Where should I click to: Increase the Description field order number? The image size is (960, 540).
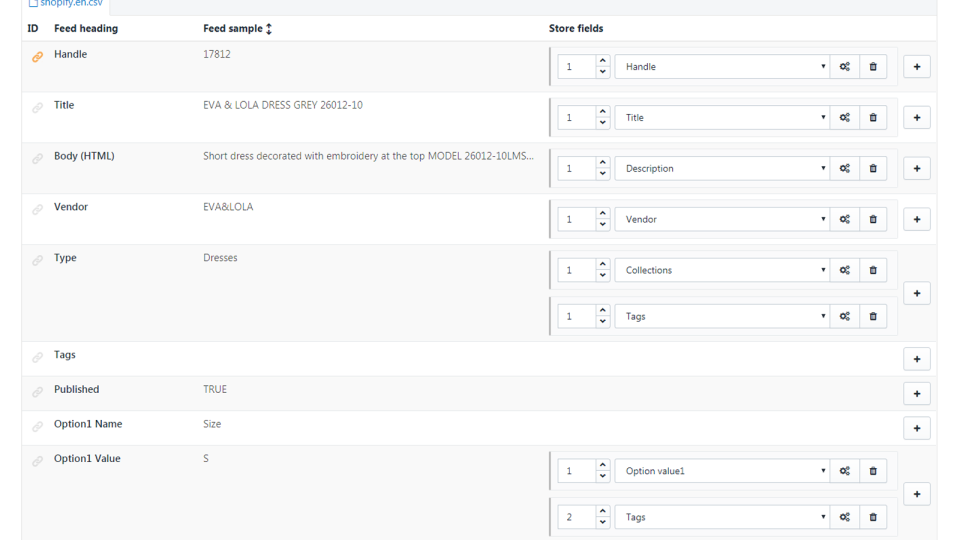click(602, 162)
